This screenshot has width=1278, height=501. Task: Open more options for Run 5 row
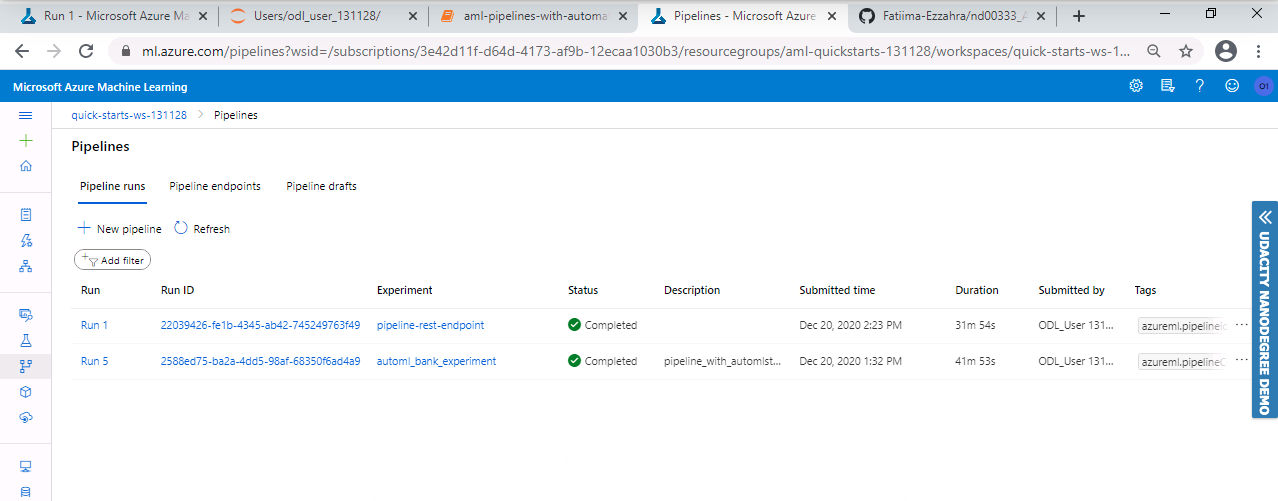tap(1242, 361)
